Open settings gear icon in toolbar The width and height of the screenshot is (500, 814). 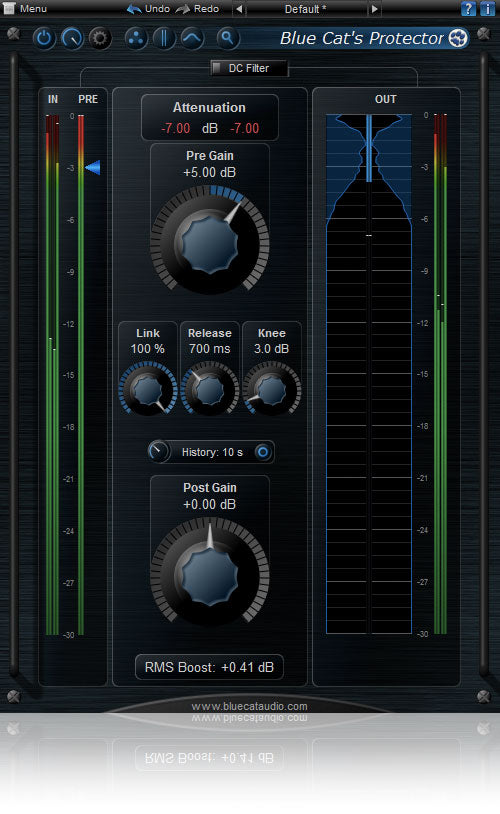pyautogui.click(x=100, y=39)
